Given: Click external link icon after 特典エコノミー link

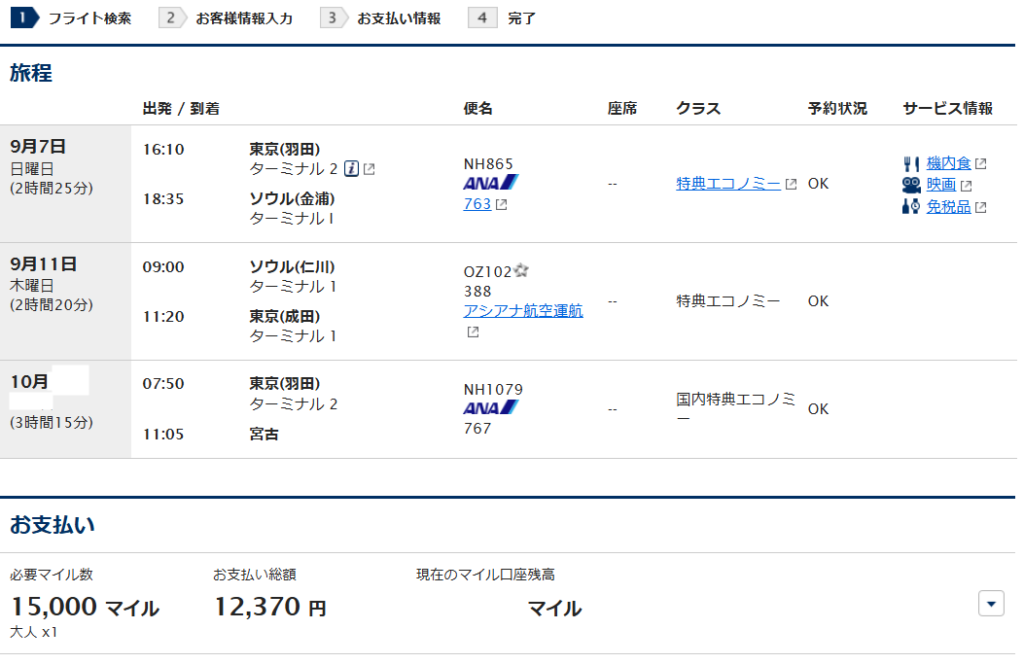Looking at the screenshot, I should coord(791,184).
